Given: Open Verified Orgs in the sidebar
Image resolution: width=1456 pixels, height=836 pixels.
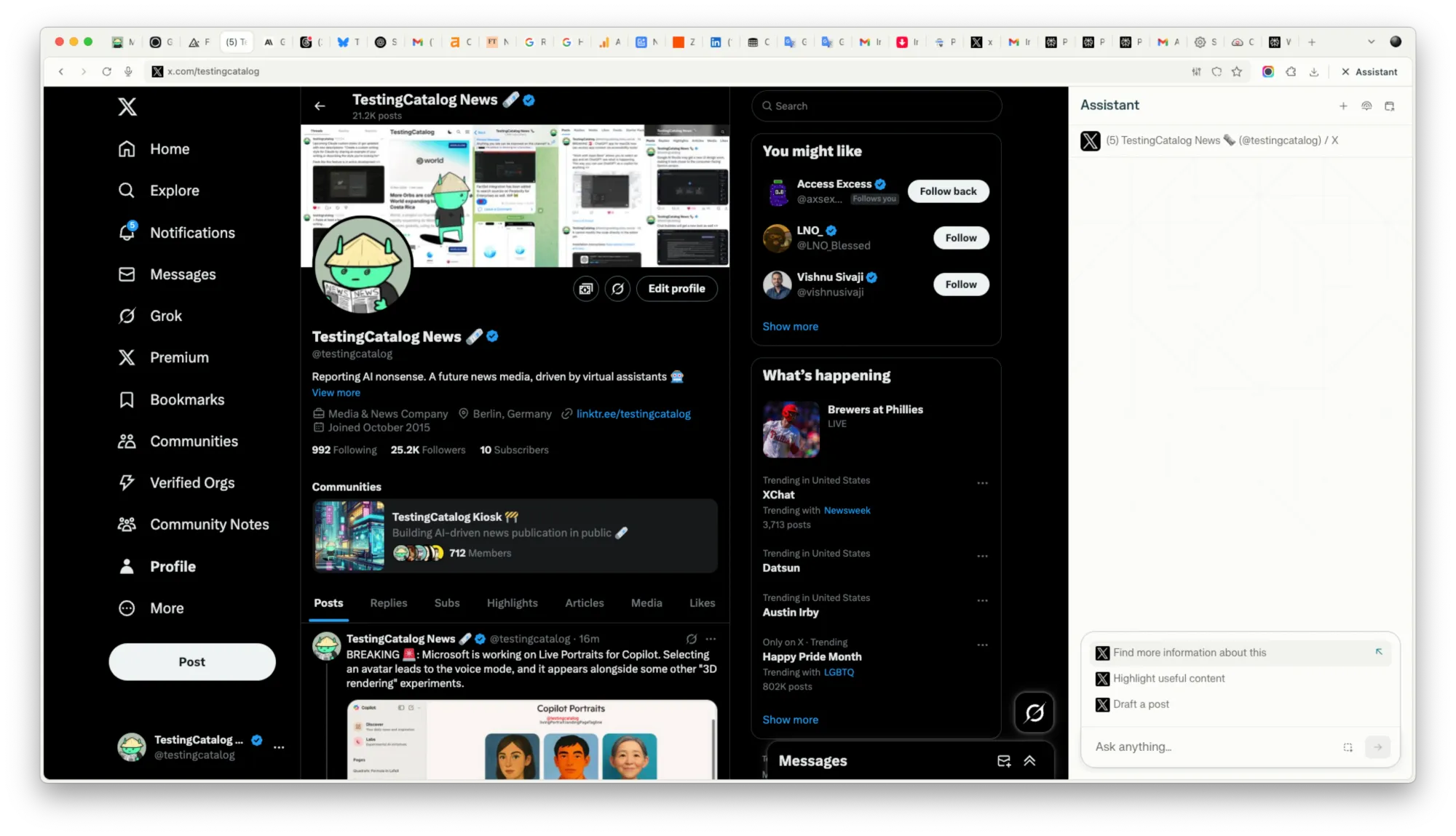Looking at the screenshot, I should (x=192, y=482).
